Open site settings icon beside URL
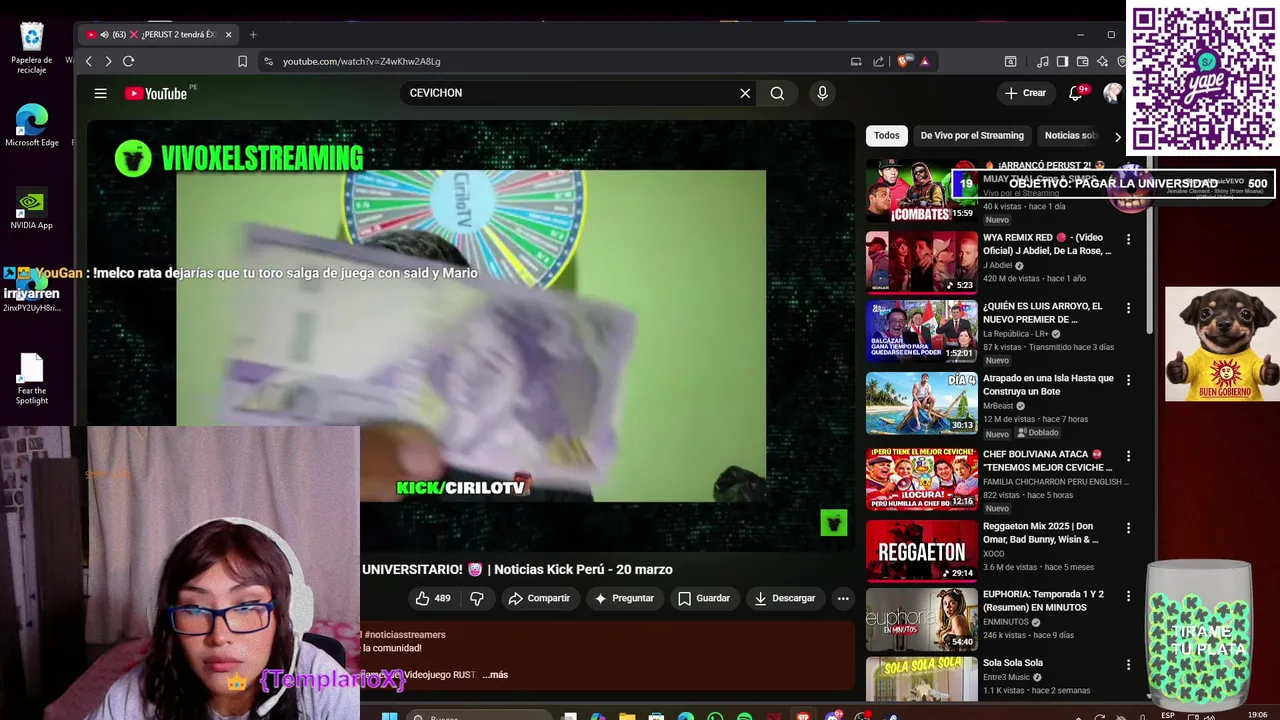The height and width of the screenshot is (720, 1280). pyautogui.click(x=268, y=61)
